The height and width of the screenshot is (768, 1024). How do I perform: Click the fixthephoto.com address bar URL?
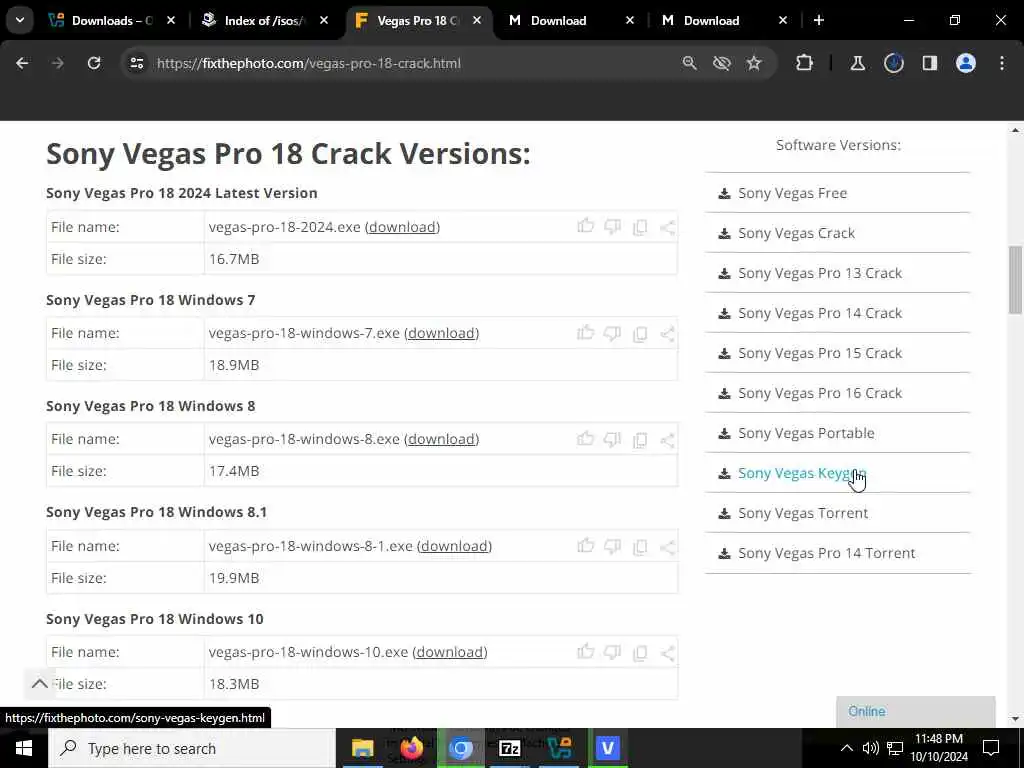click(x=308, y=63)
